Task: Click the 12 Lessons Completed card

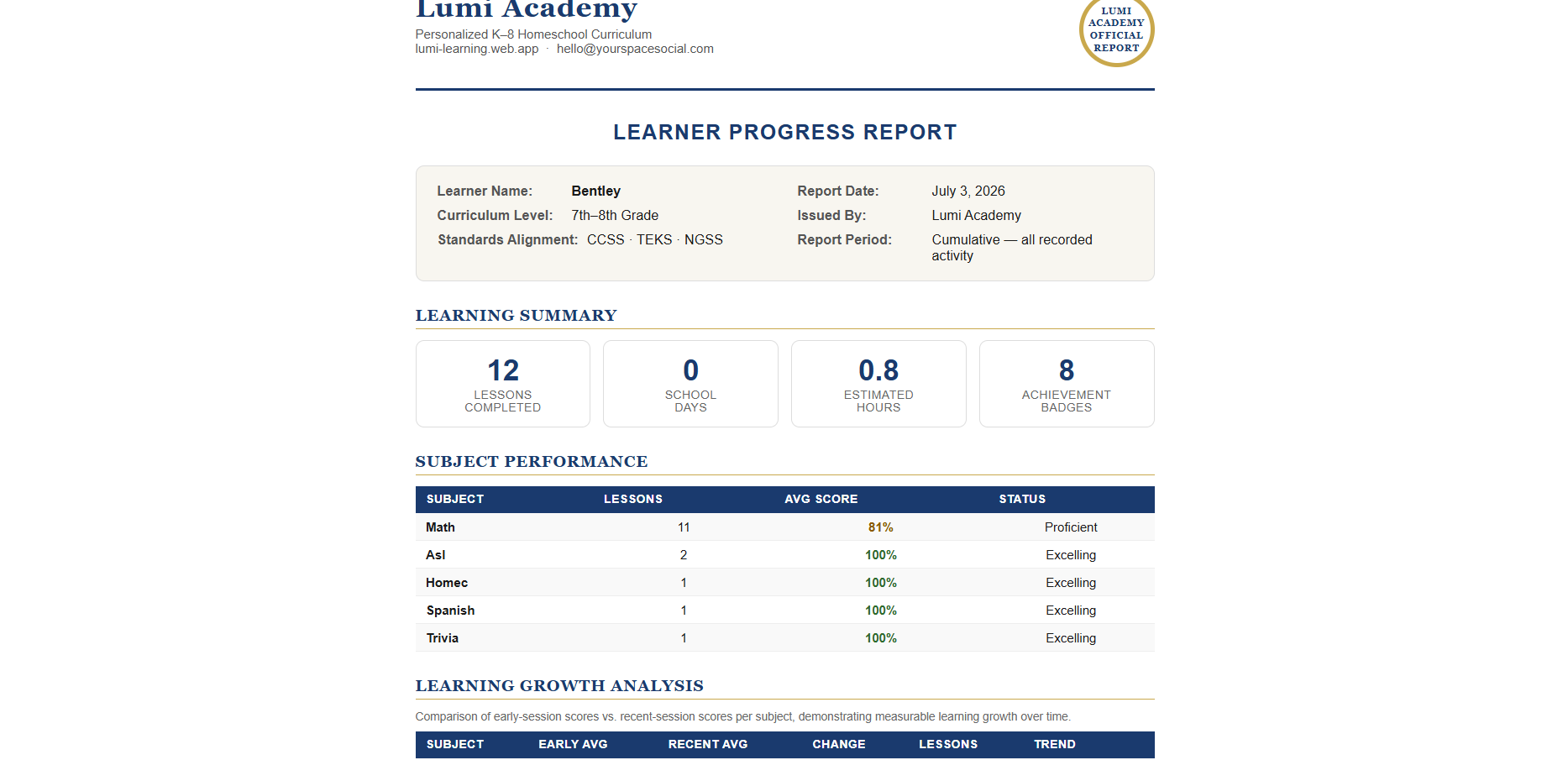Action: click(503, 384)
